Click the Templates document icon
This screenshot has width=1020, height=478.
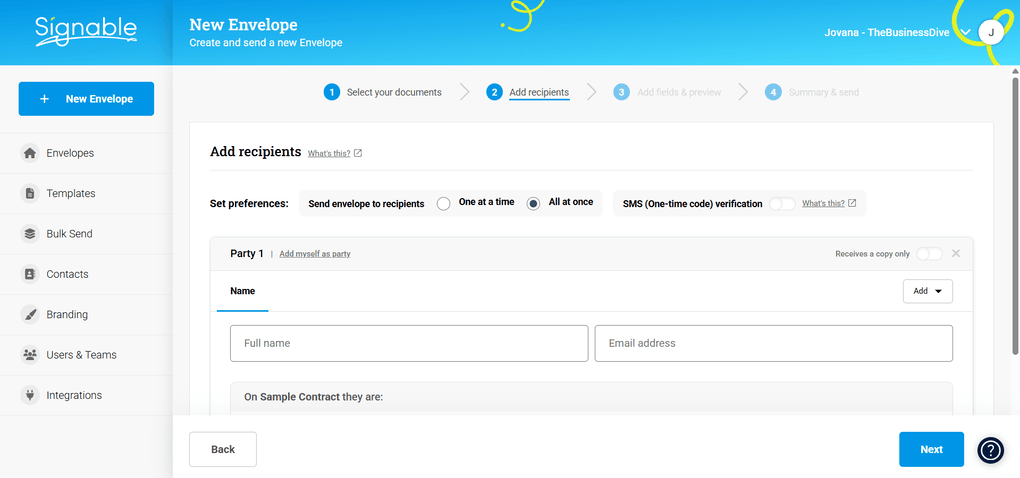tap(30, 194)
